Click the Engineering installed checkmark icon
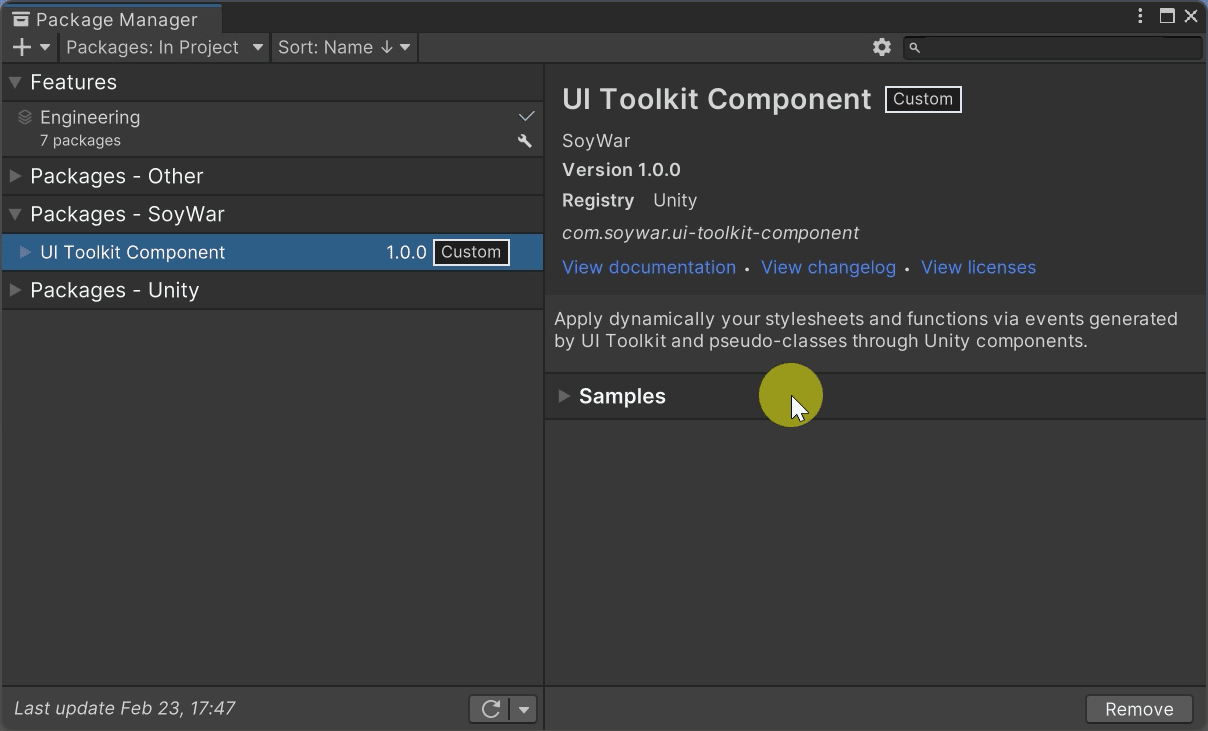The image size is (1208, 731). coord(526,117)
